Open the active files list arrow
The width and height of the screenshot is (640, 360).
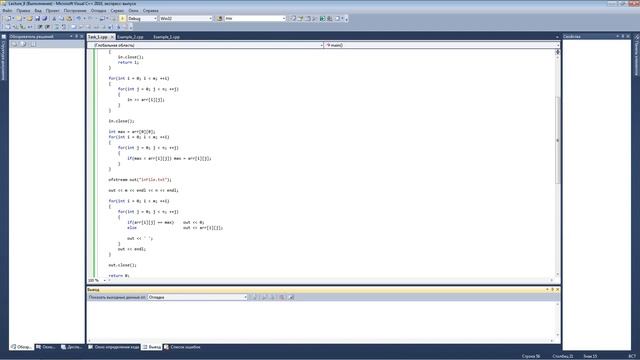coord(557,37)
